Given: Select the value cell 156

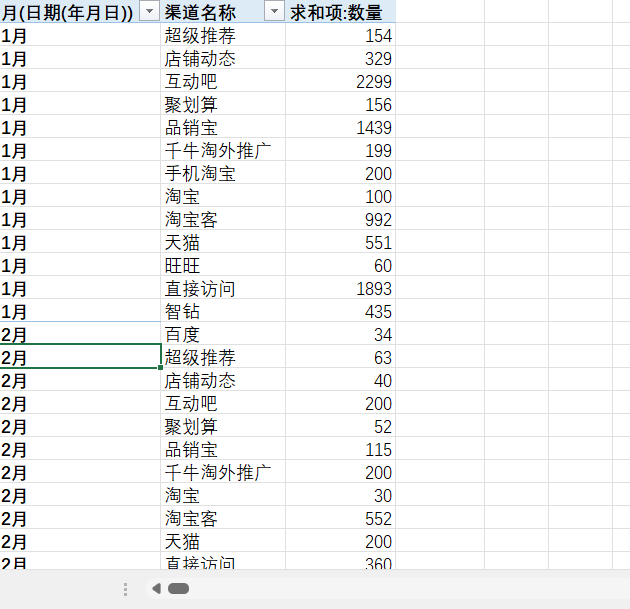Looking at the screenshot, I should point(341,104).
